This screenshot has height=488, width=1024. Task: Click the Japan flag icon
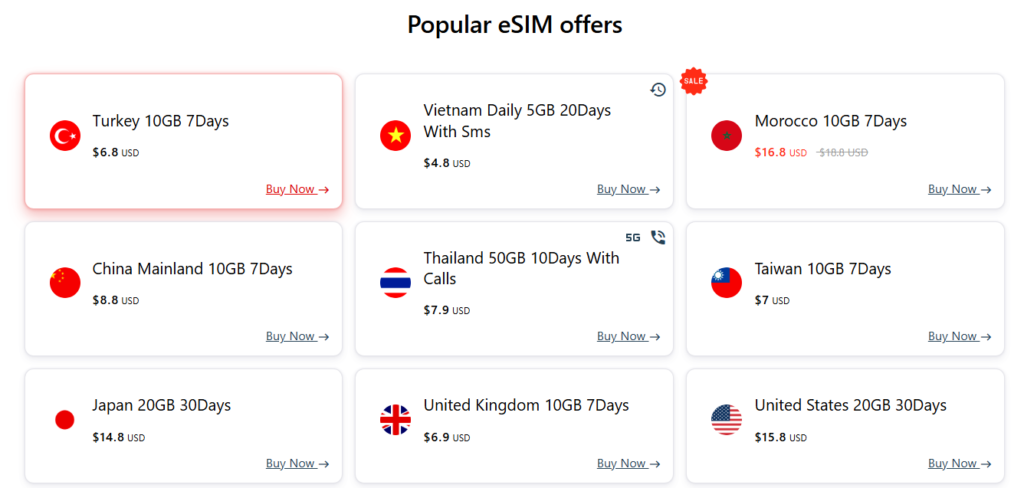[x=65, y=420]
